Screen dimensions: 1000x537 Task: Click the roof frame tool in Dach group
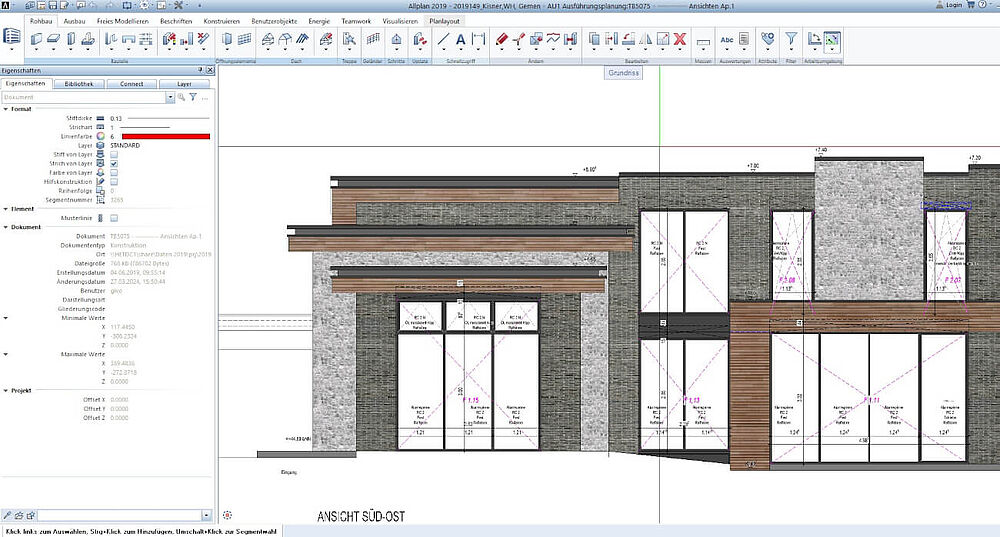[x=268, y=40]
